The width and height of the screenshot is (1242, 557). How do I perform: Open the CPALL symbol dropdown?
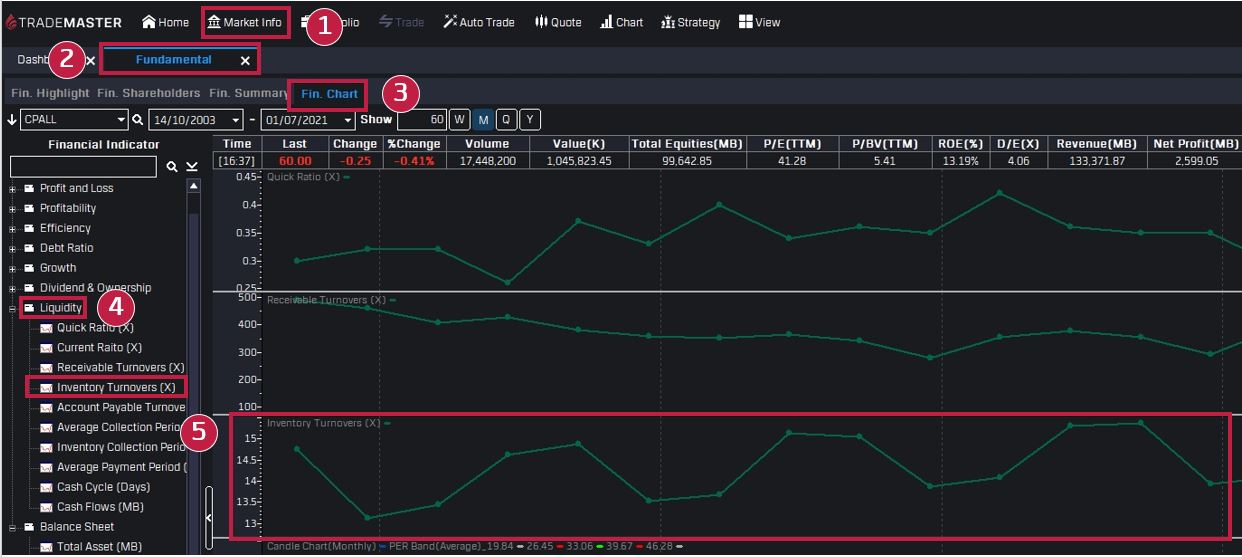[122, 120]
